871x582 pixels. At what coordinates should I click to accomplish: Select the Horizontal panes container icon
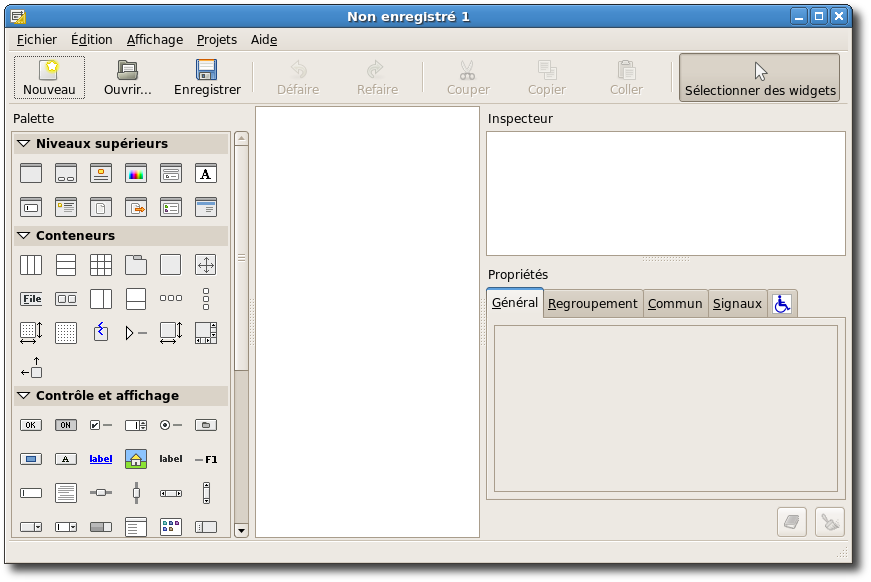pyautogui.click(x=101, y=299)
